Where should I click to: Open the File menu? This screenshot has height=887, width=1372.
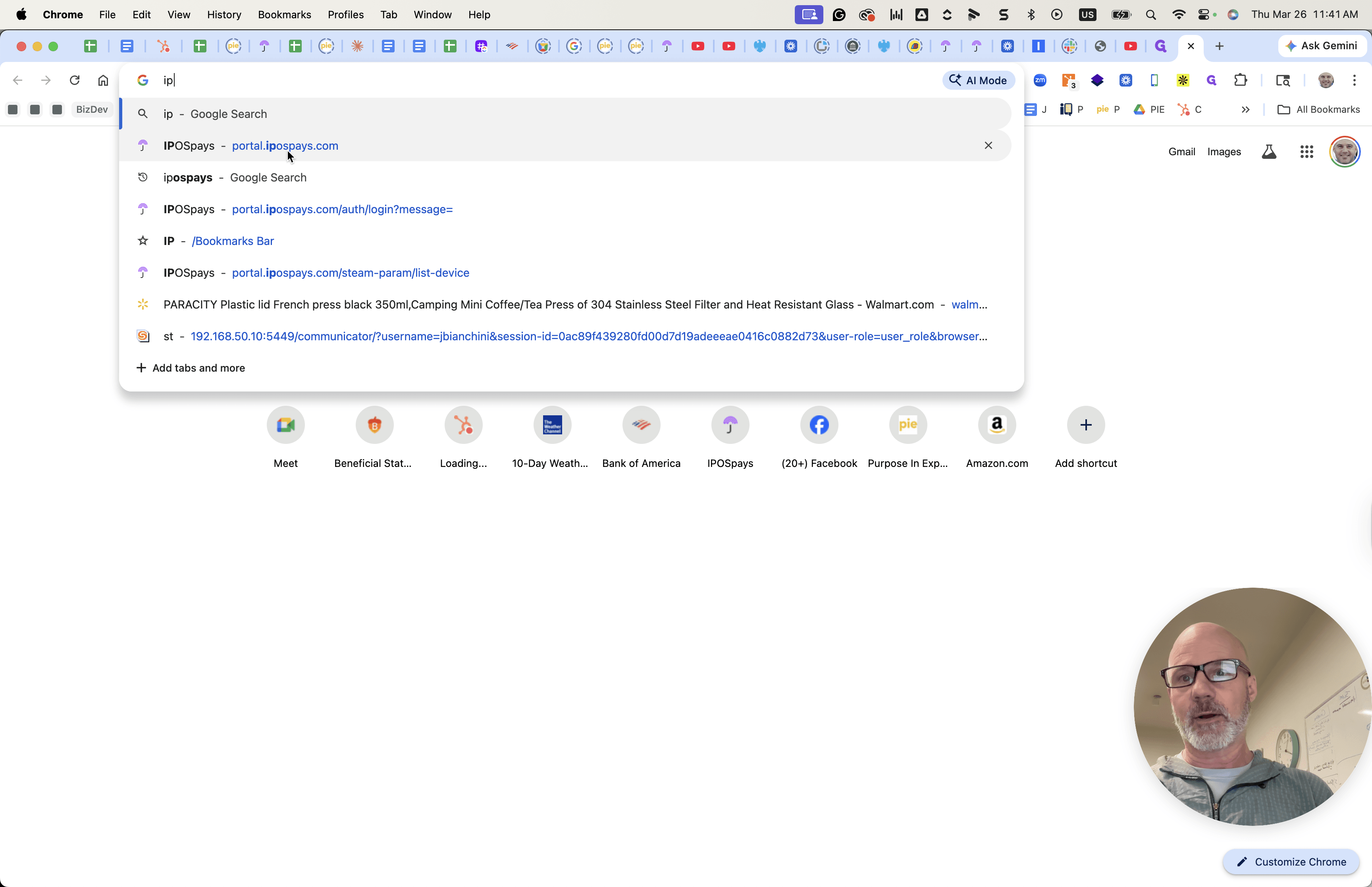[107, 14]
